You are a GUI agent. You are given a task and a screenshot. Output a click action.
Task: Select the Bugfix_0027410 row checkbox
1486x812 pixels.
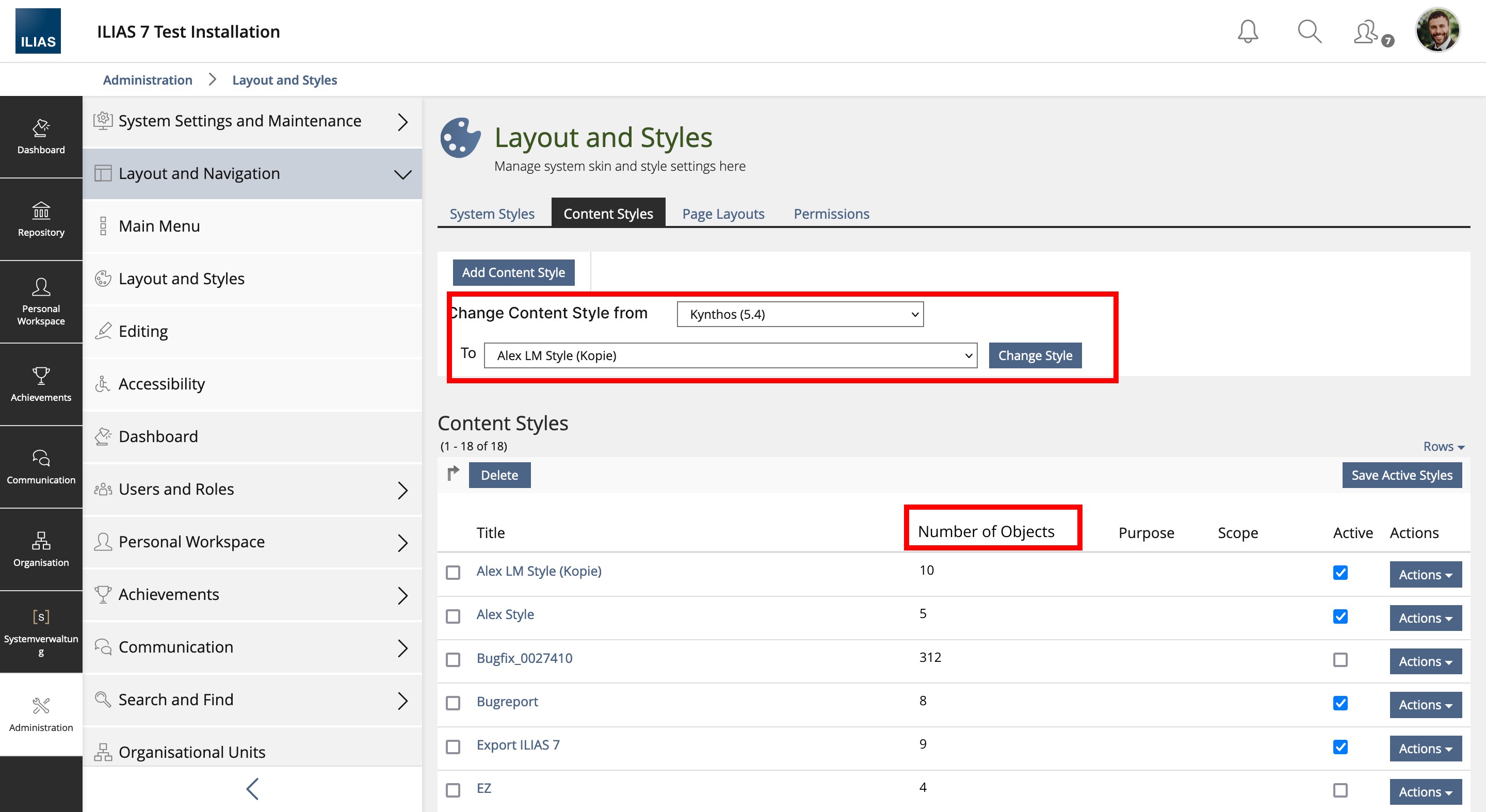pyautogui.click(x=453, y=660)
